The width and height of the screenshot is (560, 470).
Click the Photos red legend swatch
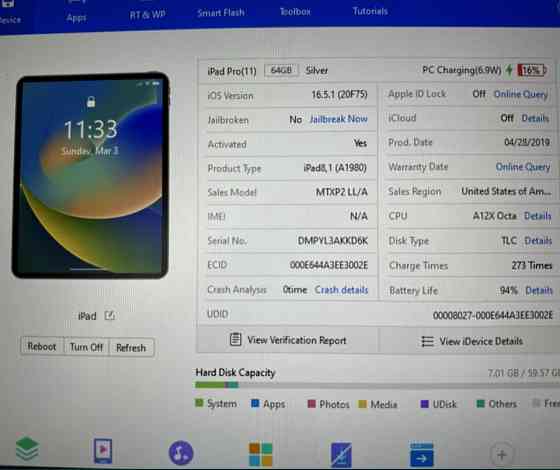coord(311,404)
